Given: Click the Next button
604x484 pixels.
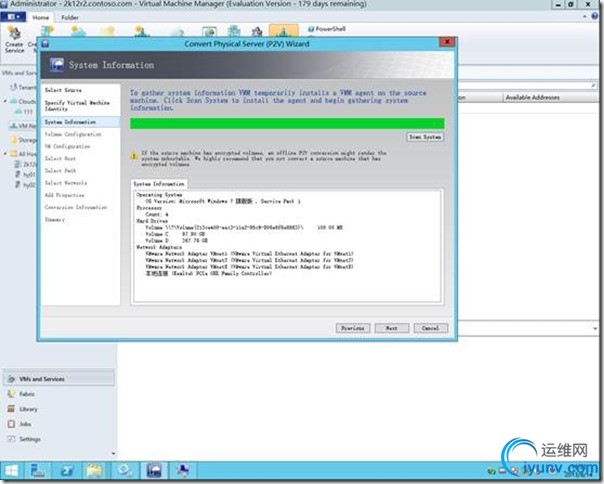Looking at the screenshot, I should (392, 328).
